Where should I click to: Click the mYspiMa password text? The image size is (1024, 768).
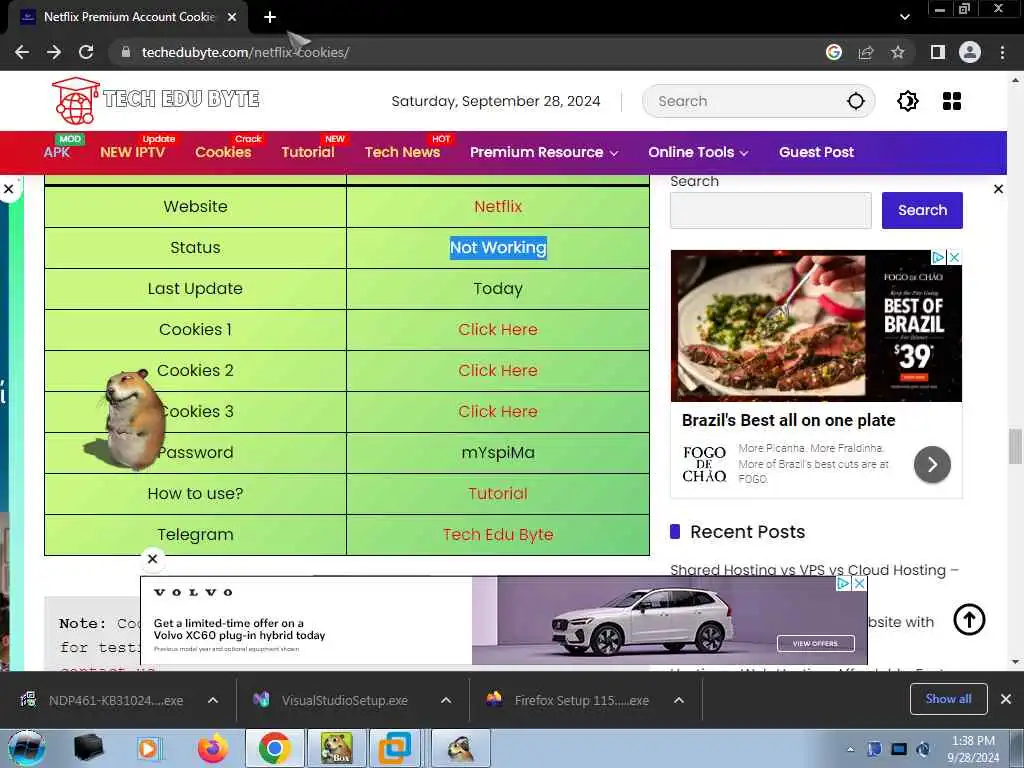point(498,453)
